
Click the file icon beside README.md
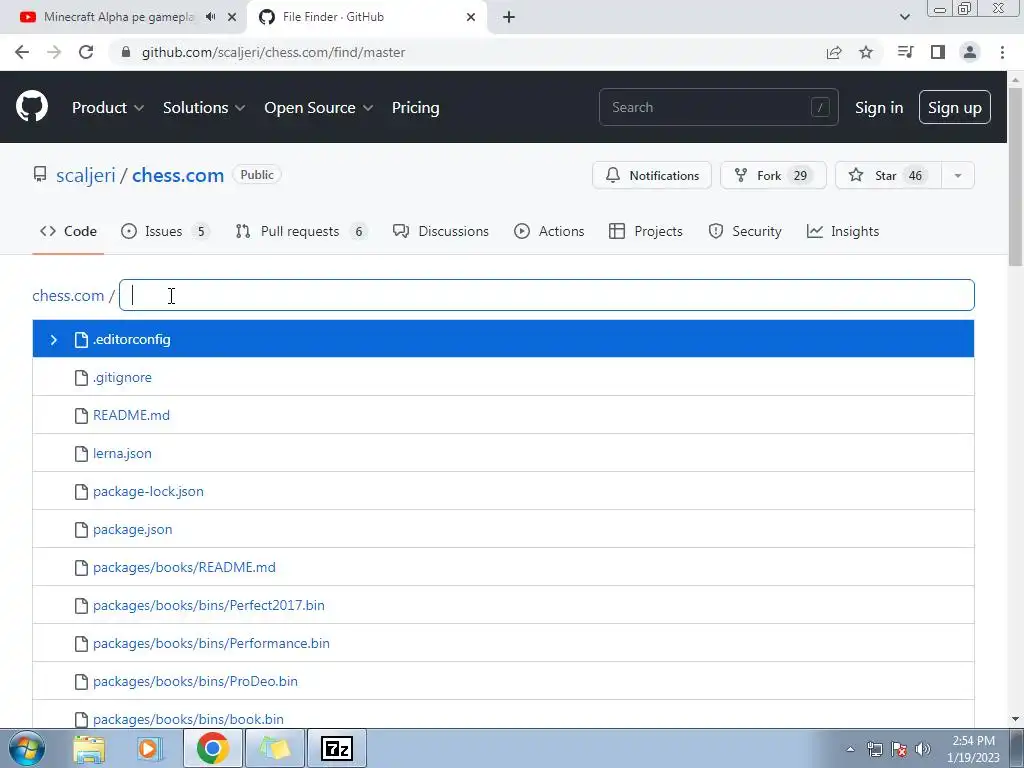(81, 415)
